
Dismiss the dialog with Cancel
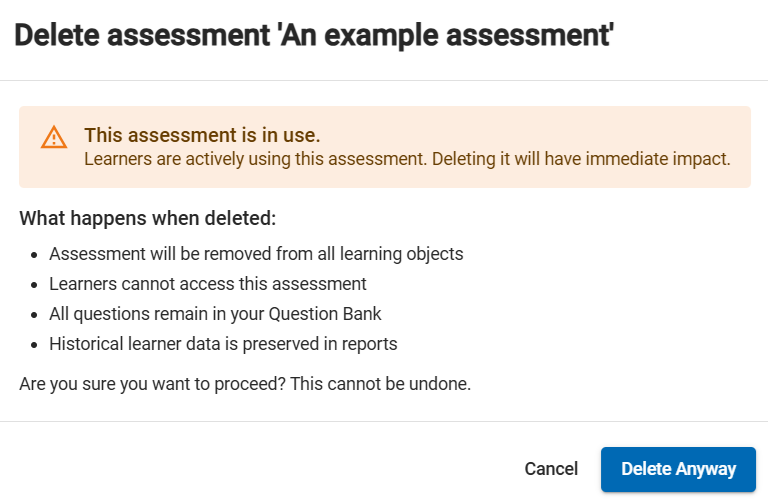(x=551, y=469)
